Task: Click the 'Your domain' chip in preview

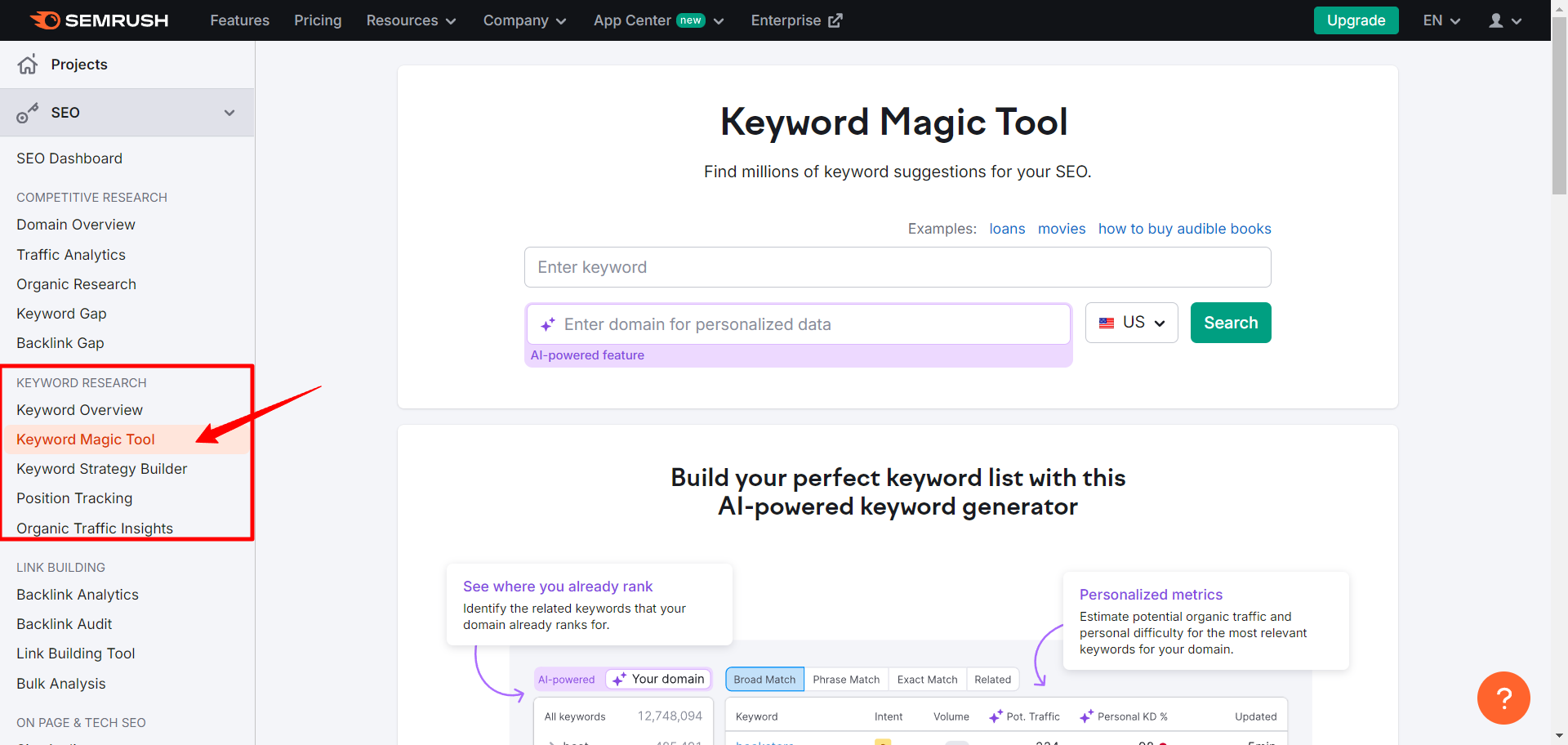Action: tap(658, 679)
